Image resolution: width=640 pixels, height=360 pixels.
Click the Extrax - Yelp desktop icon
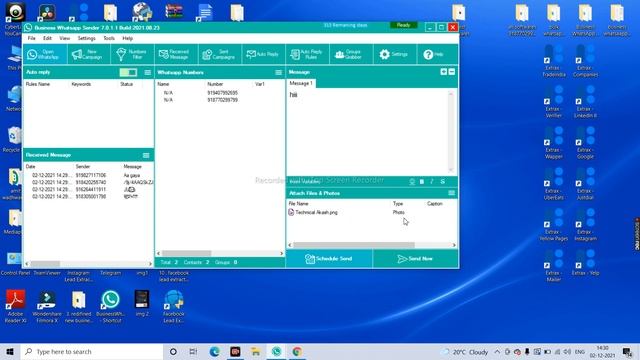click(x=585, y=263)
